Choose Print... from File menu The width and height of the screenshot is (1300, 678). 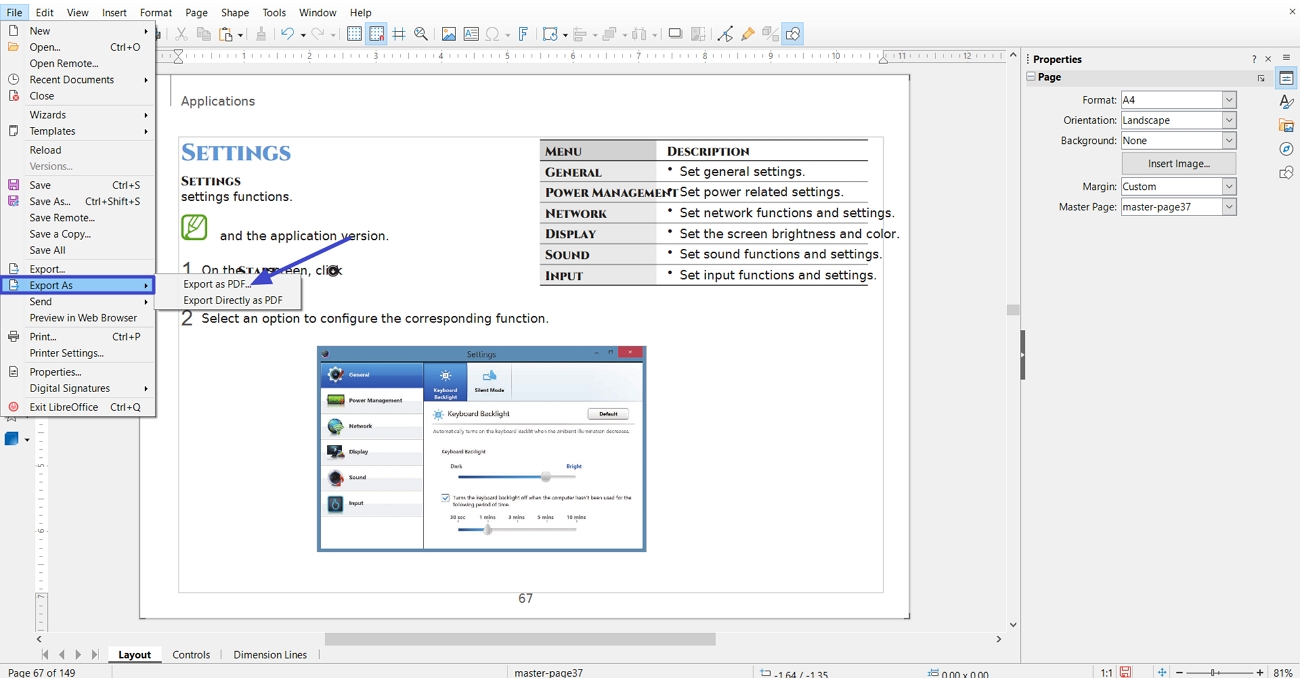coord(78,337)
